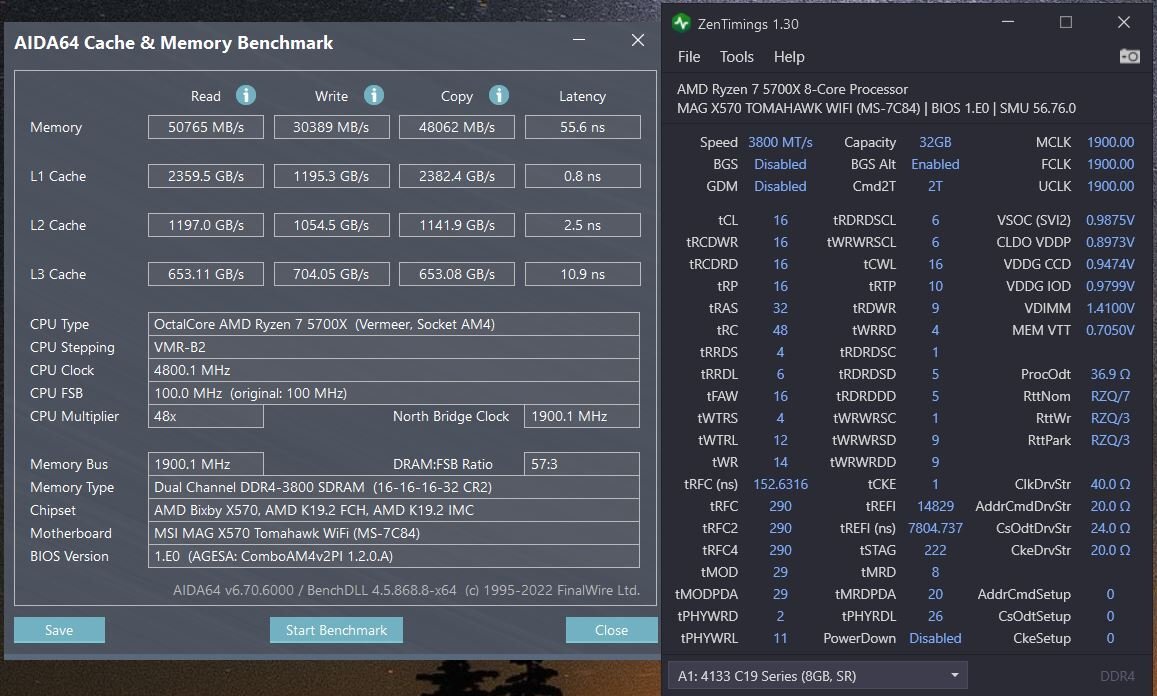Click the ZenTimings app logo icon
1157x696 pixels.
(x=681, y=24)
